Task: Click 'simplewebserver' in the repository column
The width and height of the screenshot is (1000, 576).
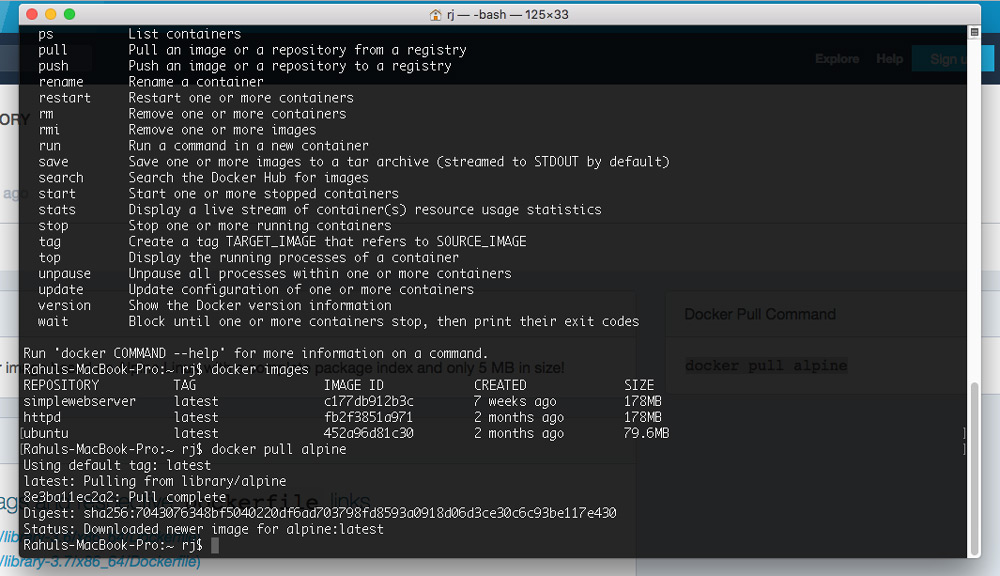Action: click(x=80, y=401)
